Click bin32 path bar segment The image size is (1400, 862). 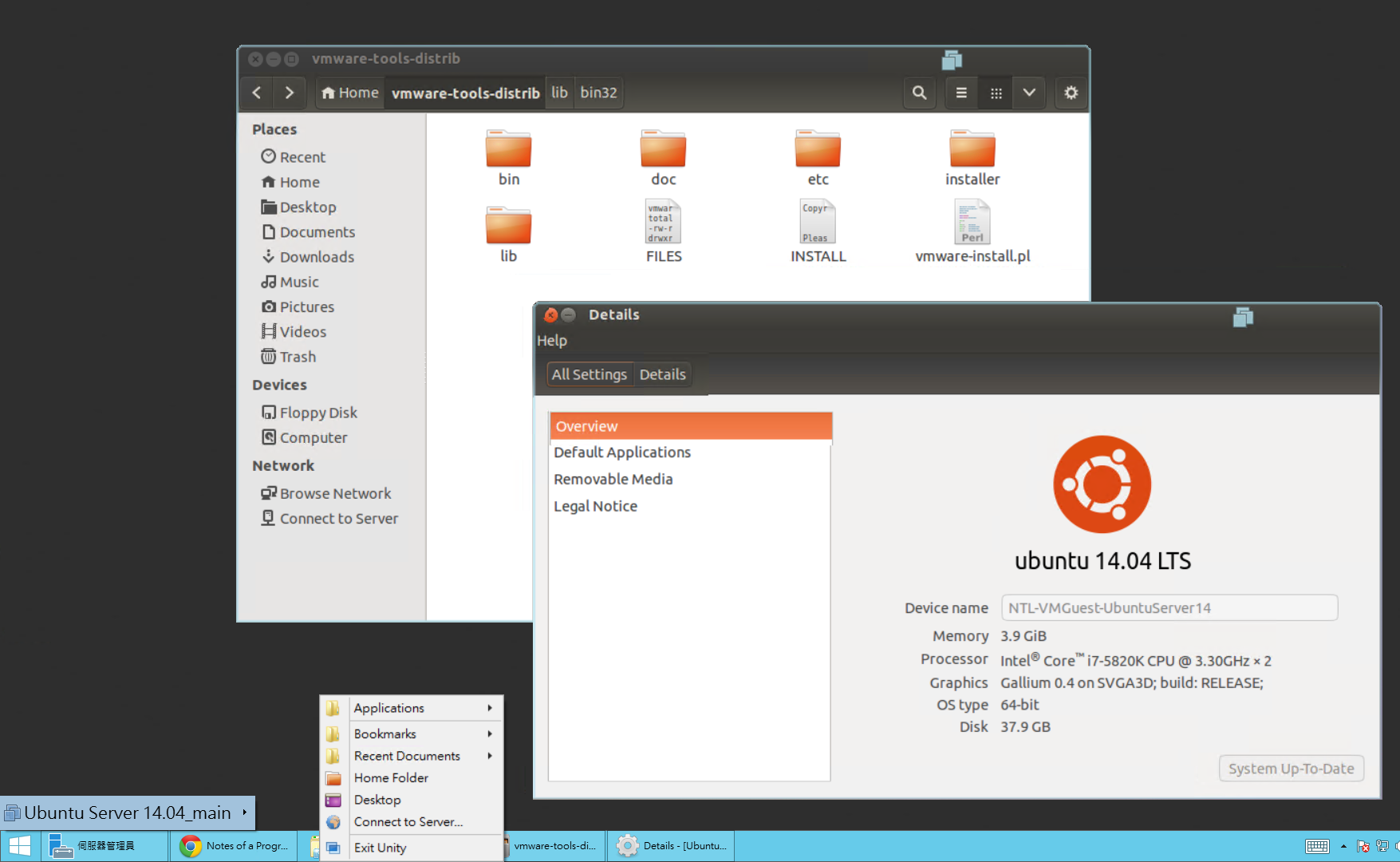(x=598, y=93)
